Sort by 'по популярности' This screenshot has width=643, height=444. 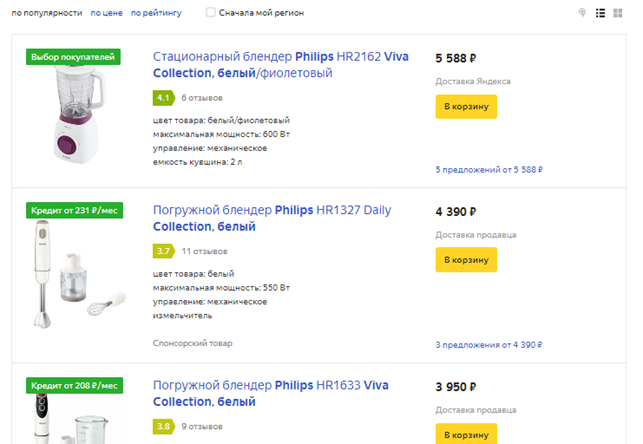[45, 13]
